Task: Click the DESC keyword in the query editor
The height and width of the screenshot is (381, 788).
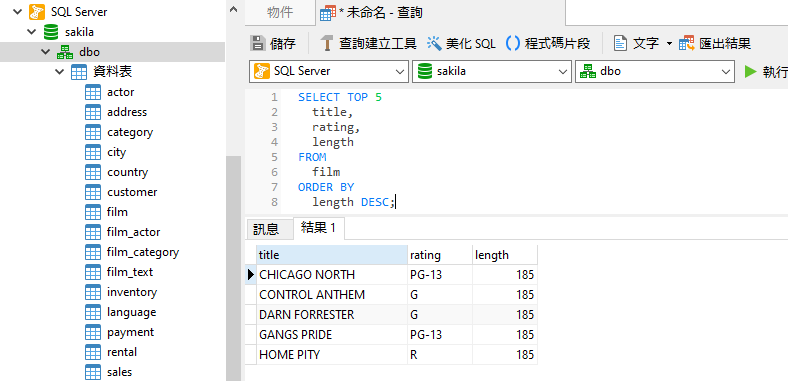Action: 374,202
